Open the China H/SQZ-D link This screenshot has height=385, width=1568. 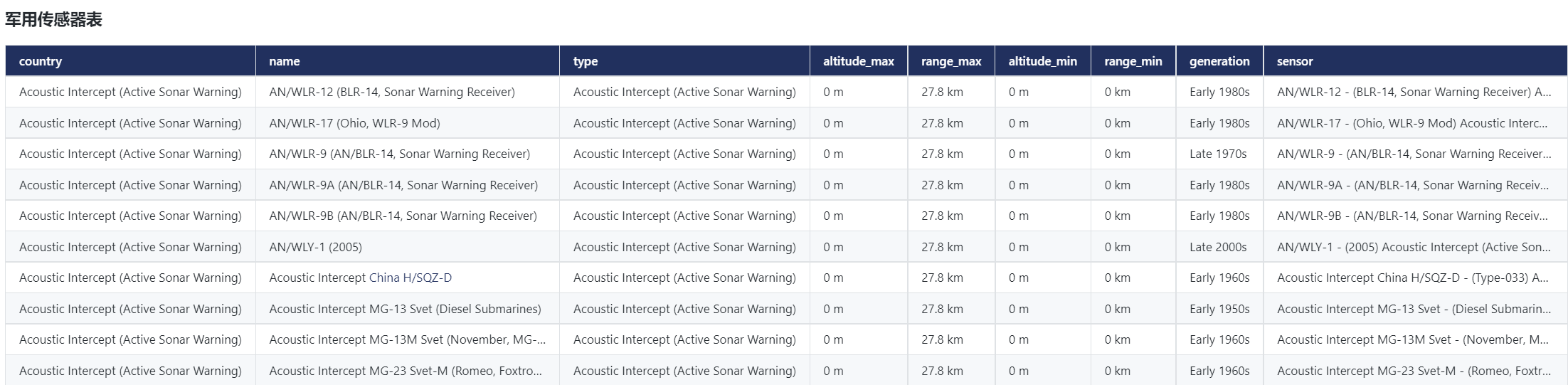[410, 278]
